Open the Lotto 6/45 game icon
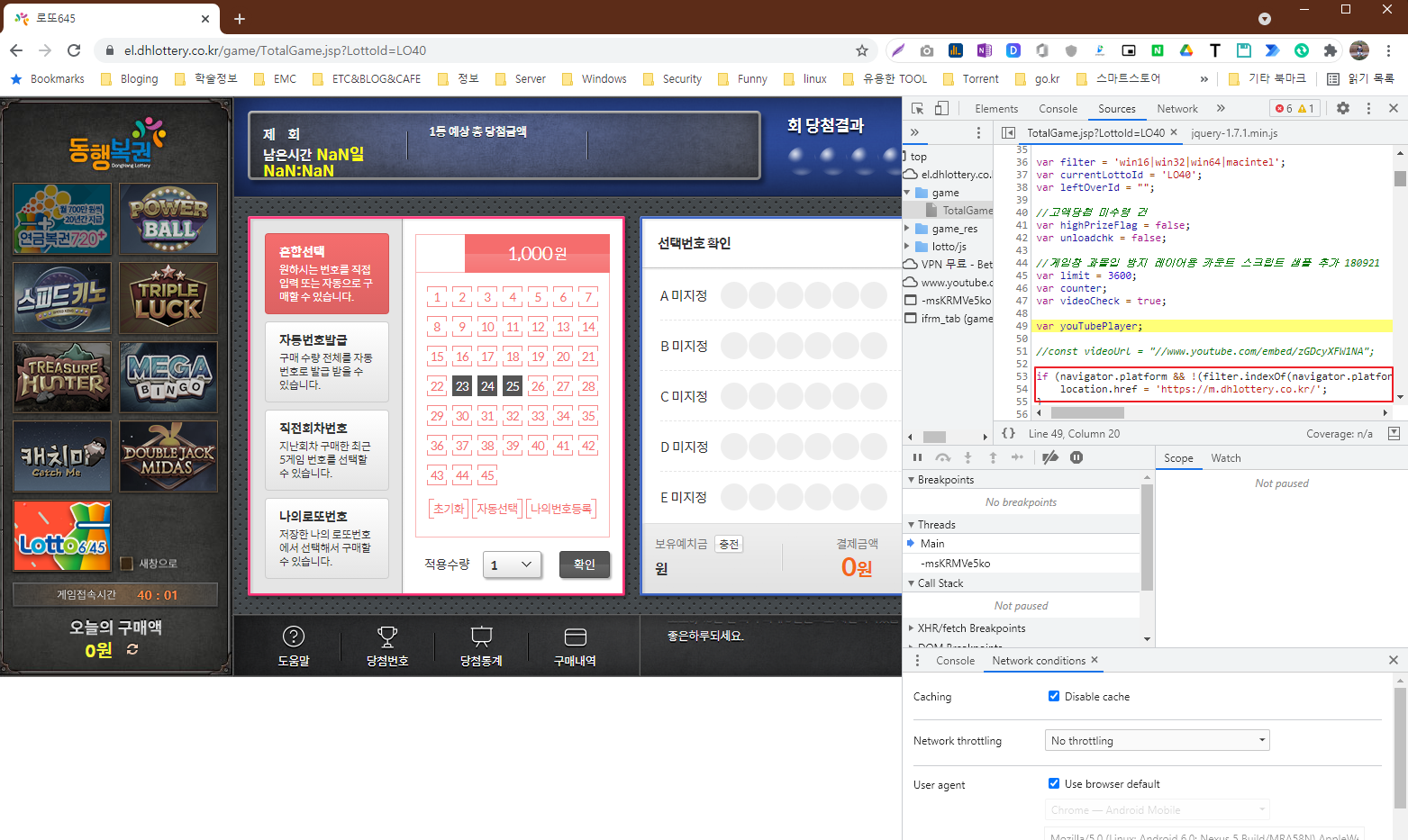 pyautogui.click(x=62, y=536)
